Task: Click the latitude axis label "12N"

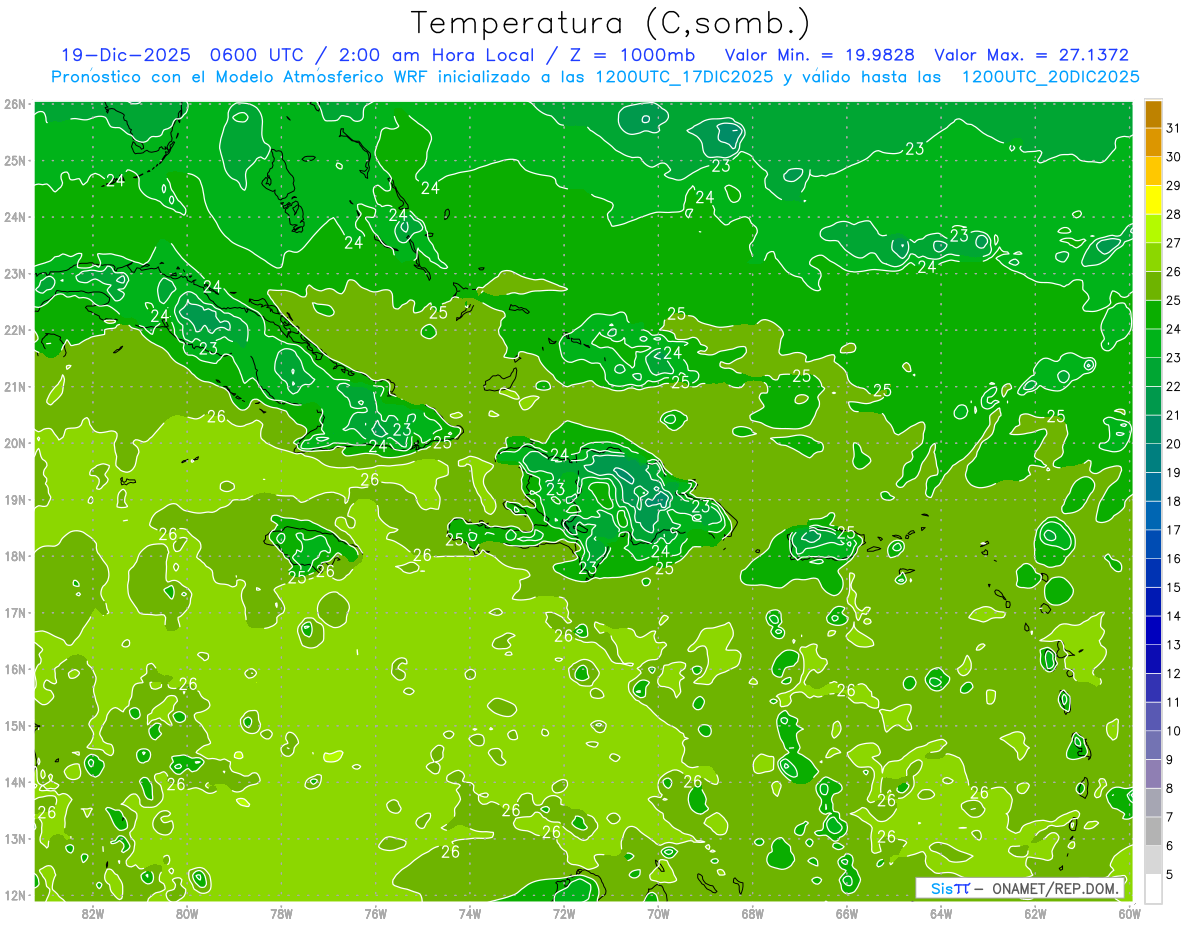Action: (x=14, y=895)
